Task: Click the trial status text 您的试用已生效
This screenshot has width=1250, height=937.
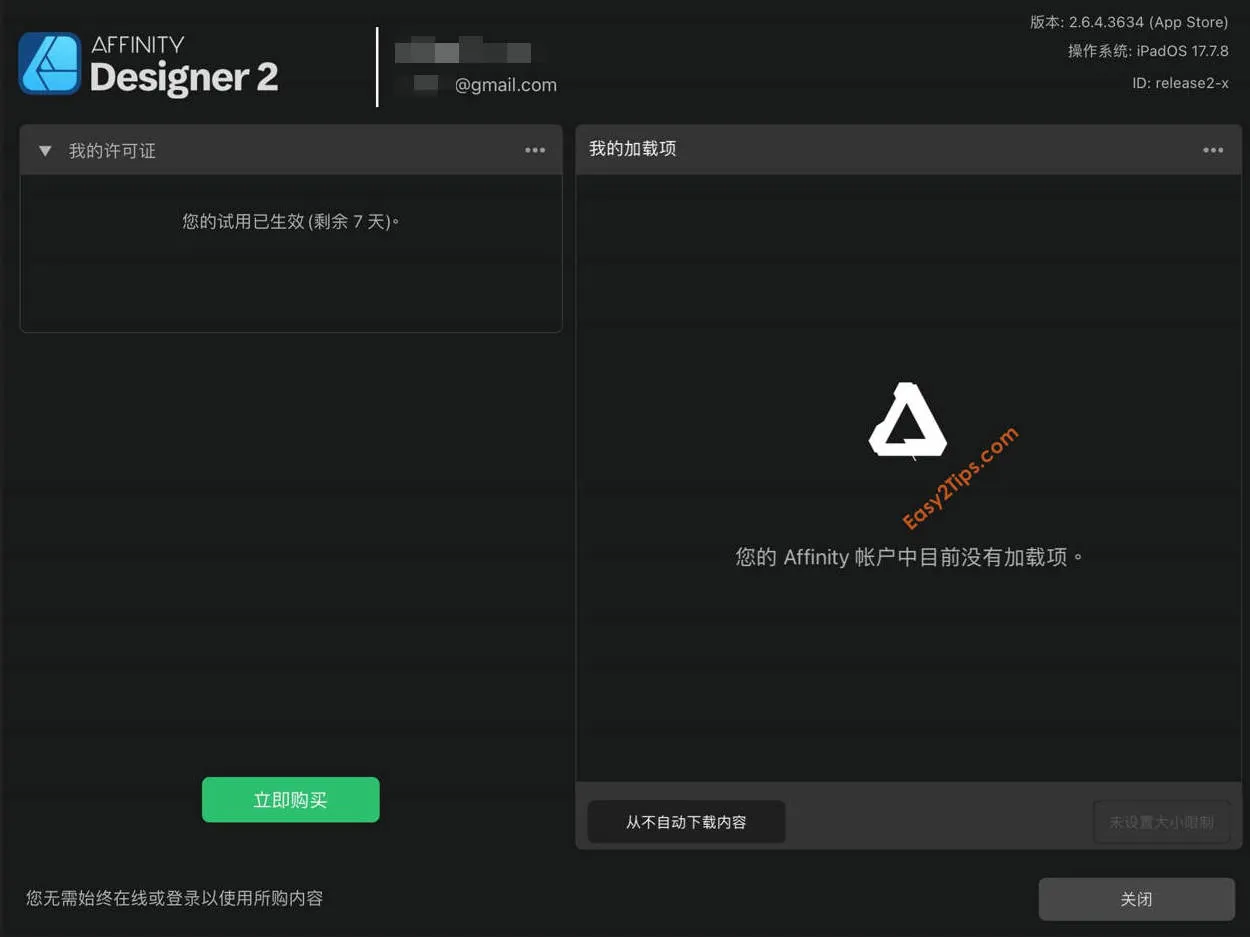Action: (291, 221)
